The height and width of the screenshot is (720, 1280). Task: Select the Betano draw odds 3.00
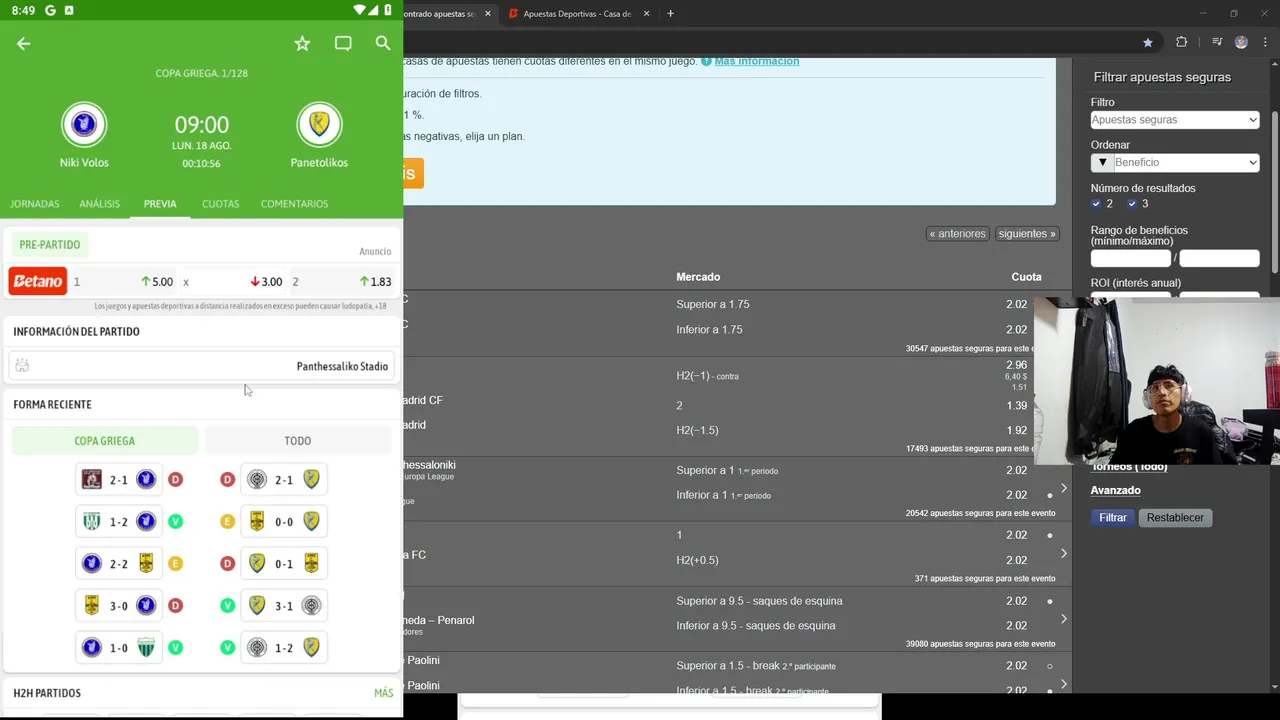pyautogui.click(x=232, y=282)
